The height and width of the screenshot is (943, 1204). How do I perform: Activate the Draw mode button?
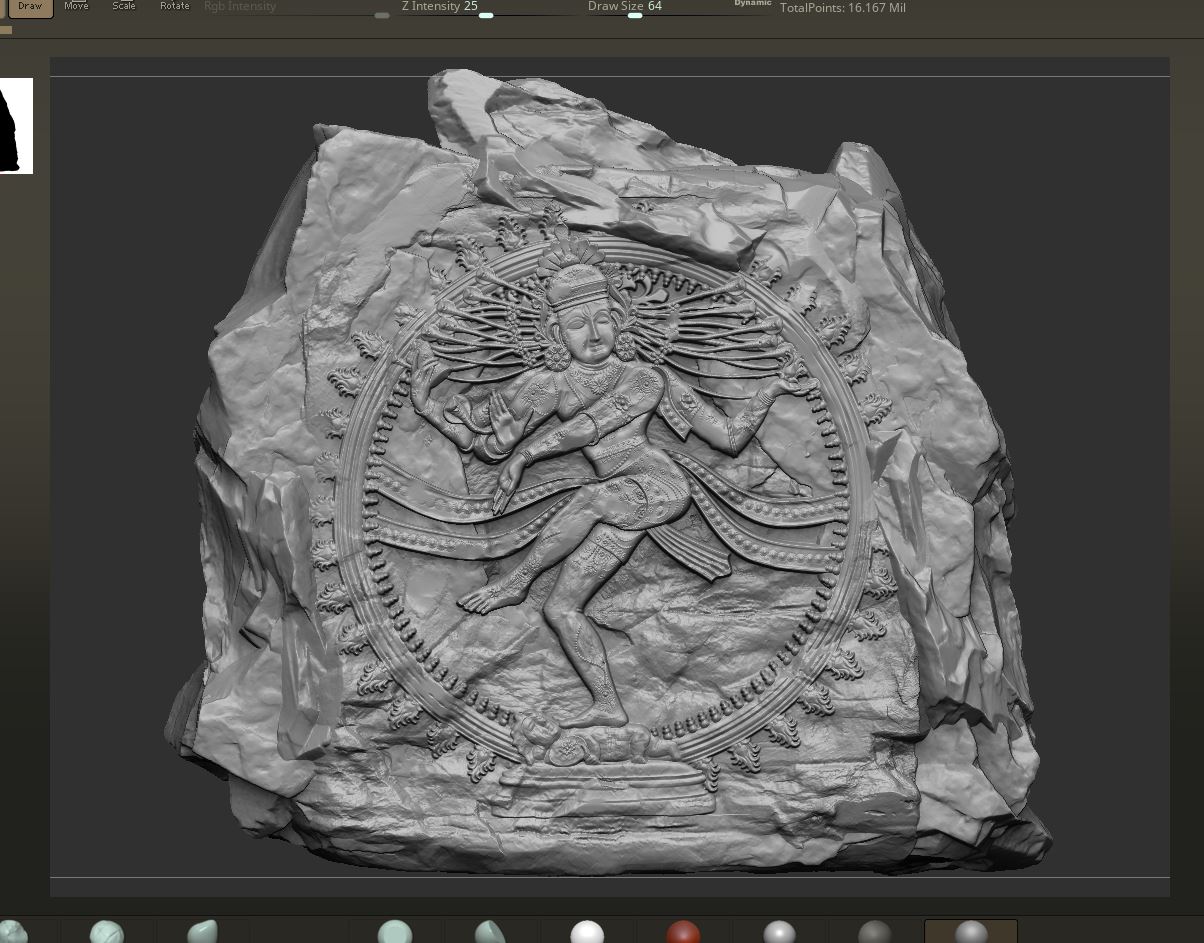click(30, 8)
